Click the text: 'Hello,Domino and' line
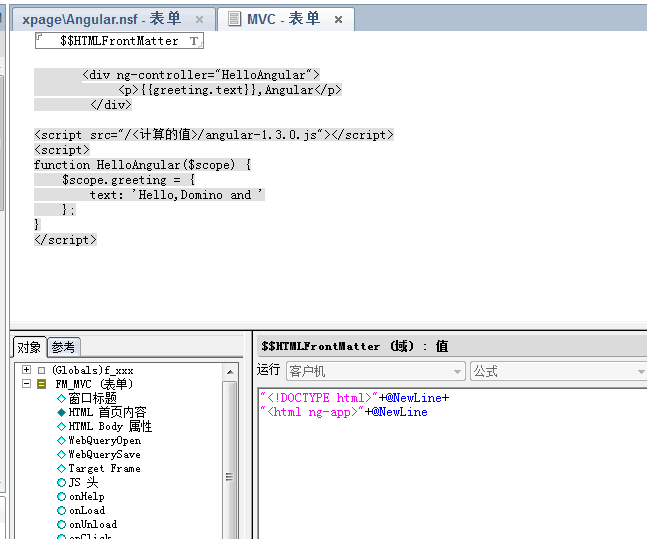This screenshot has width=647, height=539. pos(177,195)
